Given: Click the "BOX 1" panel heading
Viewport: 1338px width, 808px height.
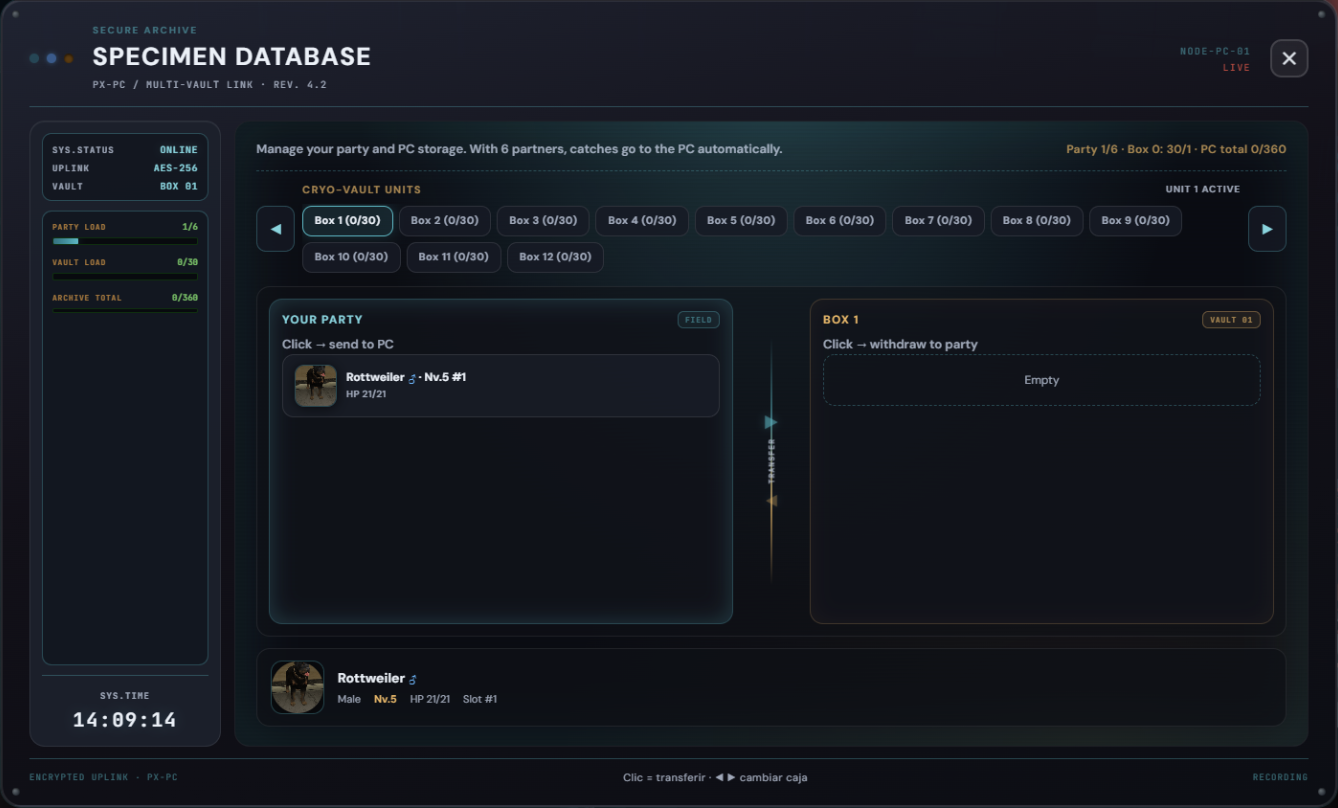Looking at the screenshot, I should coord(841,320).
